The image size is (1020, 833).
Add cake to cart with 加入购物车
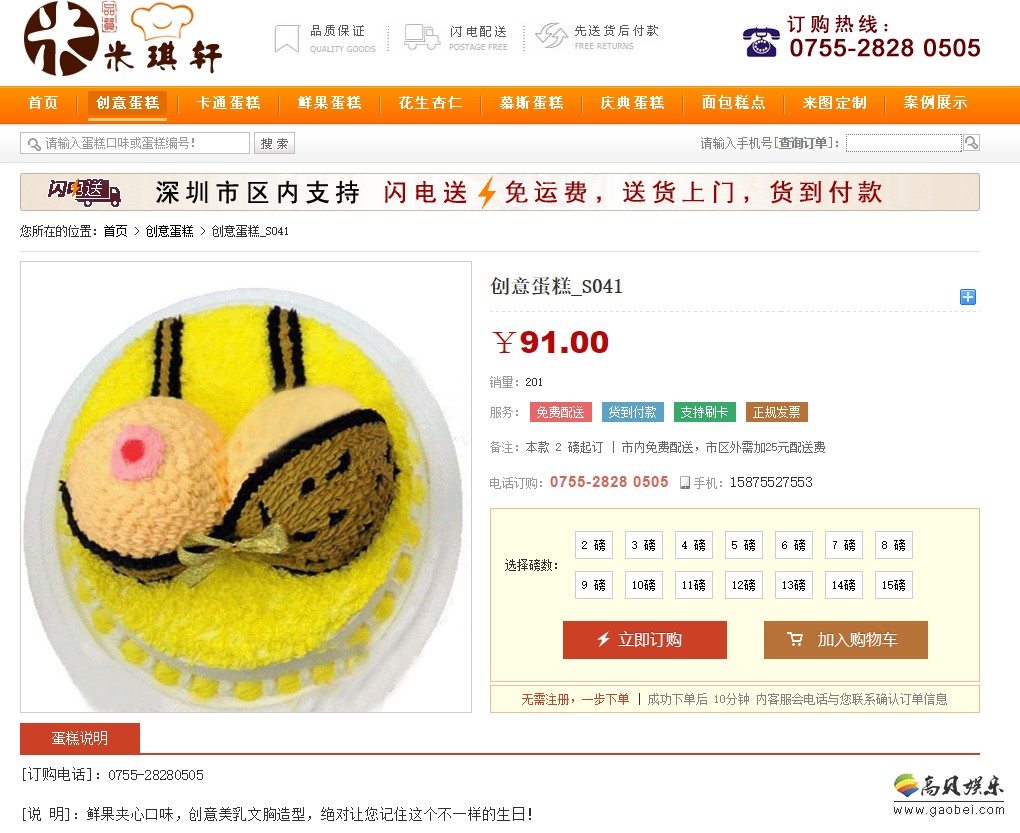pos(846,640)
